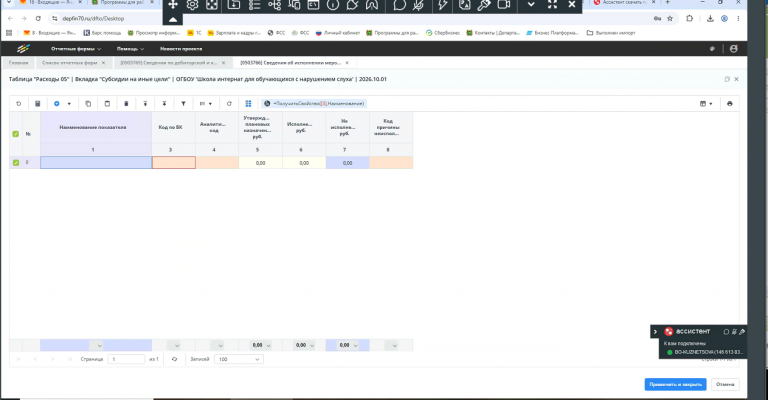Click the notification icon in dark header

pyautogui.click(x=712, y=48)
